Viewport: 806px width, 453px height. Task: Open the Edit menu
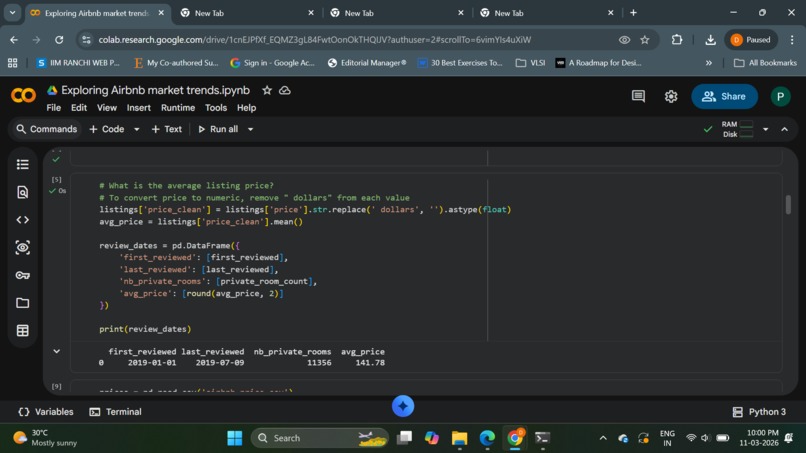click(x=79, y=108)
